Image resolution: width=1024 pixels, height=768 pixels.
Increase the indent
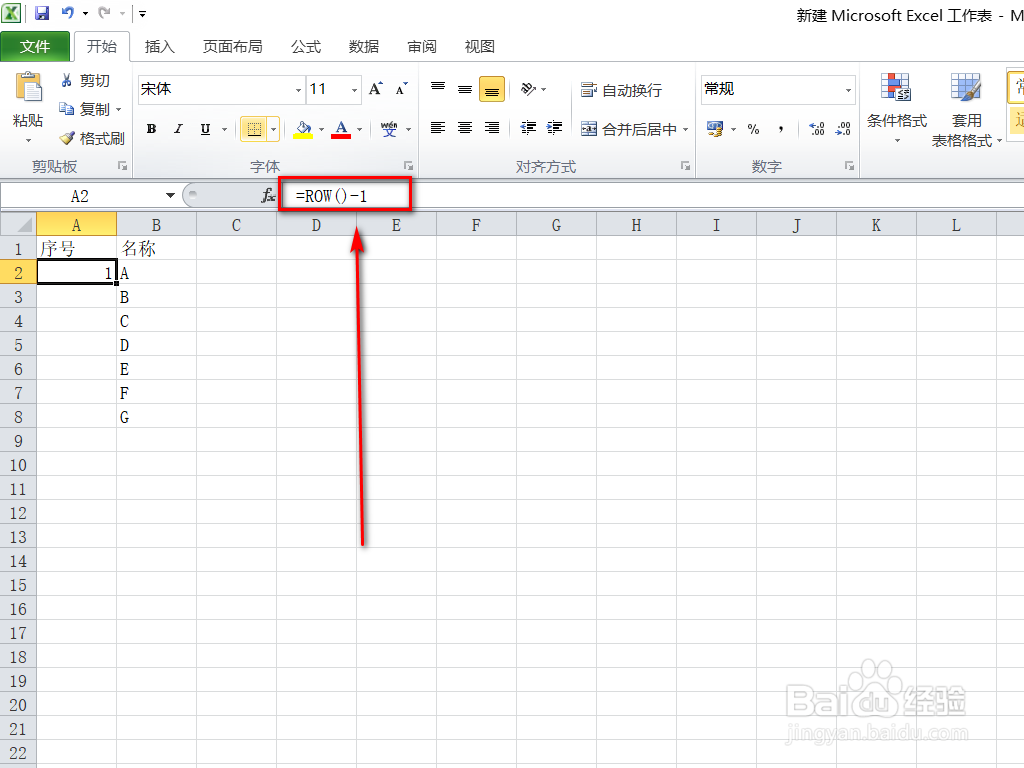pyautogui.click(x=554, y=128)
